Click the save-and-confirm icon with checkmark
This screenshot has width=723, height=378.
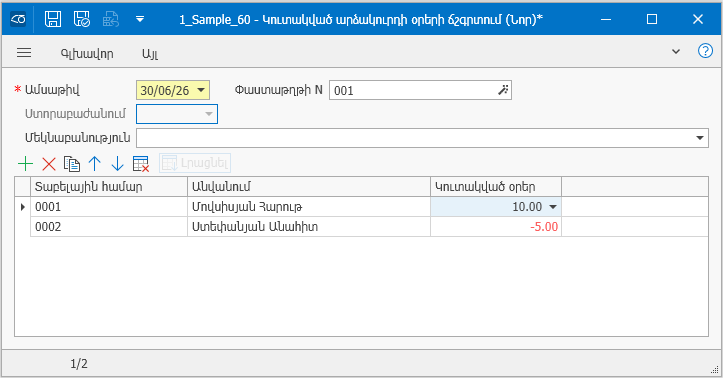click(82, 19)
